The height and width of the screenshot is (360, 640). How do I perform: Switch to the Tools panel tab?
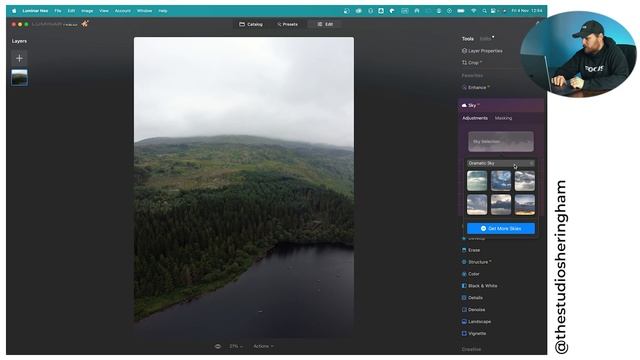[x=468, y=39]
